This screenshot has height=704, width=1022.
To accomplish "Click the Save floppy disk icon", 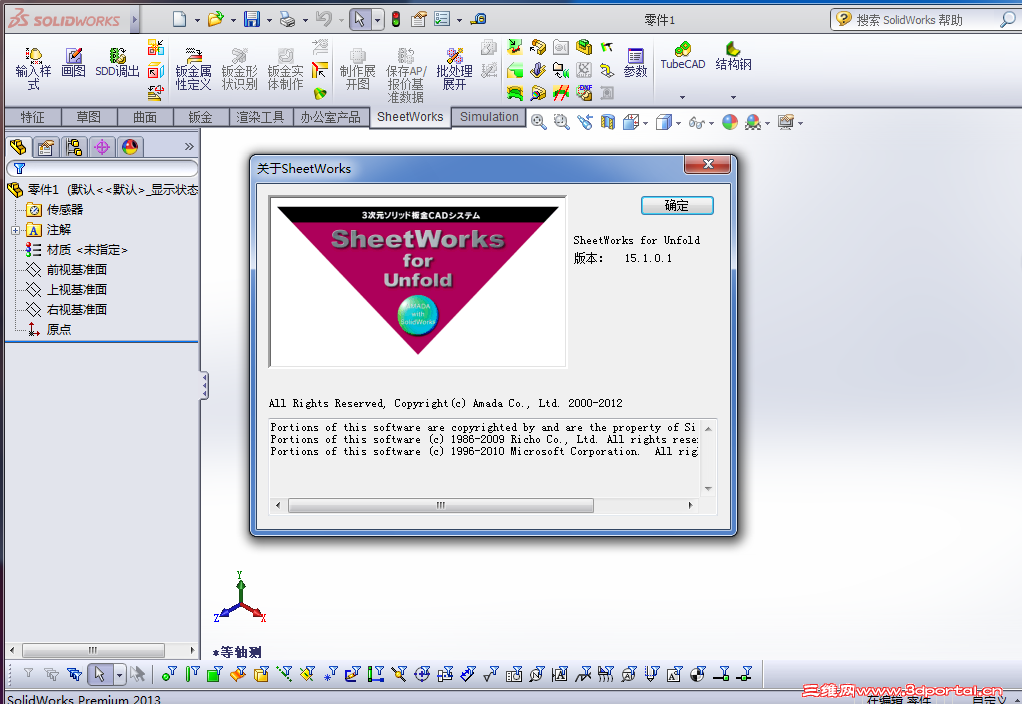I will tap(252, 19).
